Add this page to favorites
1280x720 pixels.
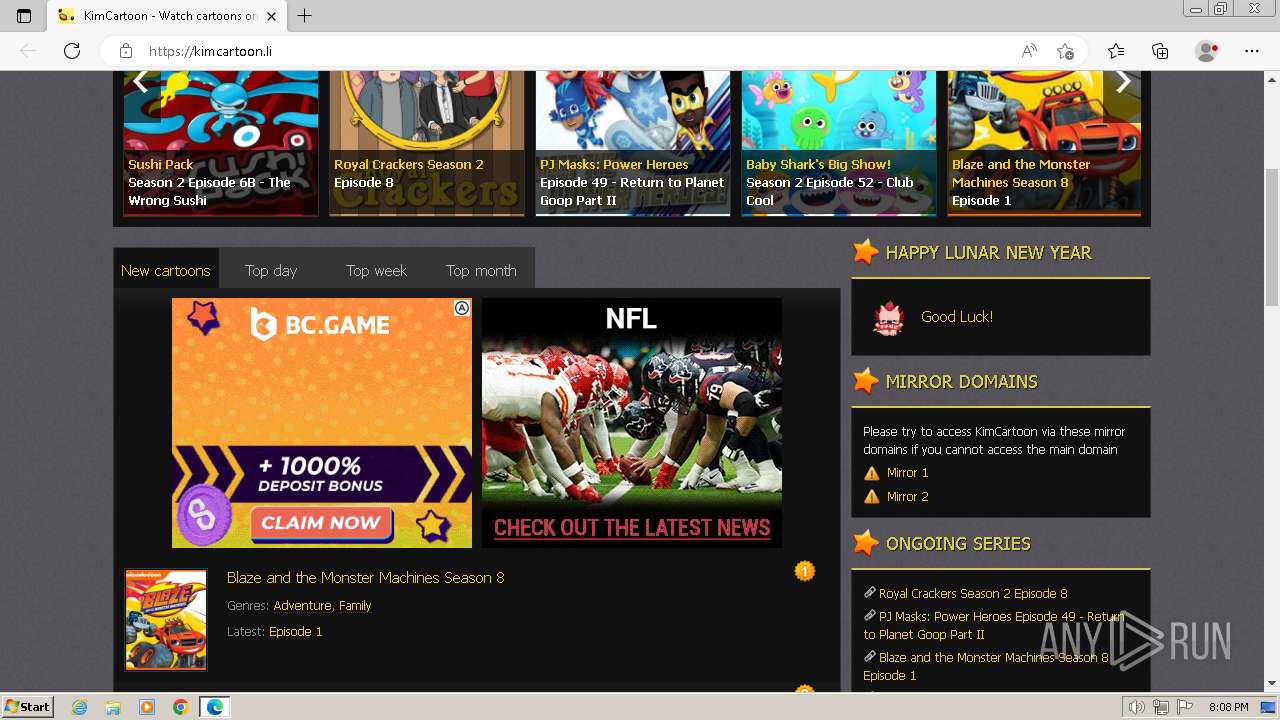(x=1066, y=51)
